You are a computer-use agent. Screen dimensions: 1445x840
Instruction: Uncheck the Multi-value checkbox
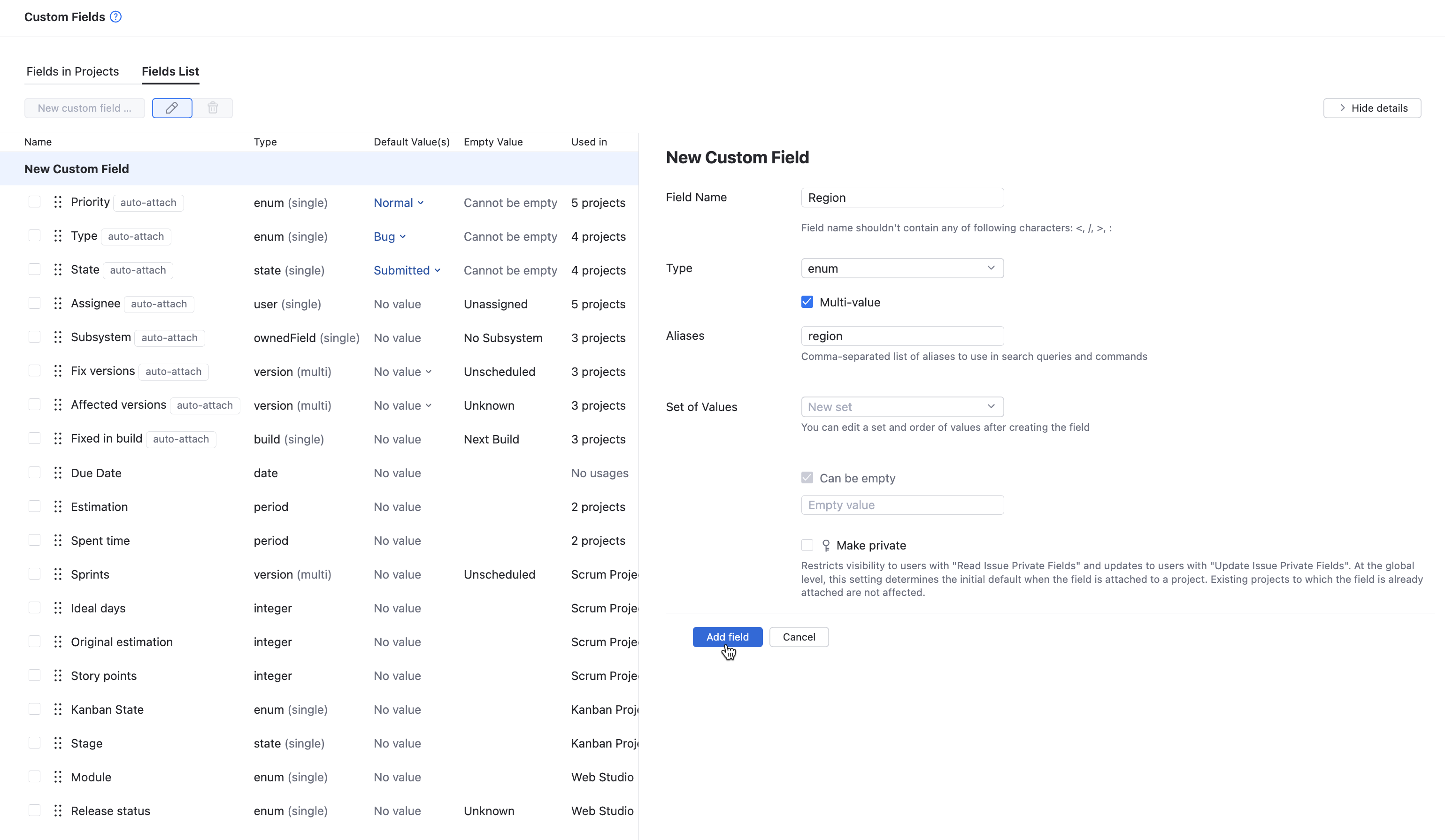coord(807,302)
